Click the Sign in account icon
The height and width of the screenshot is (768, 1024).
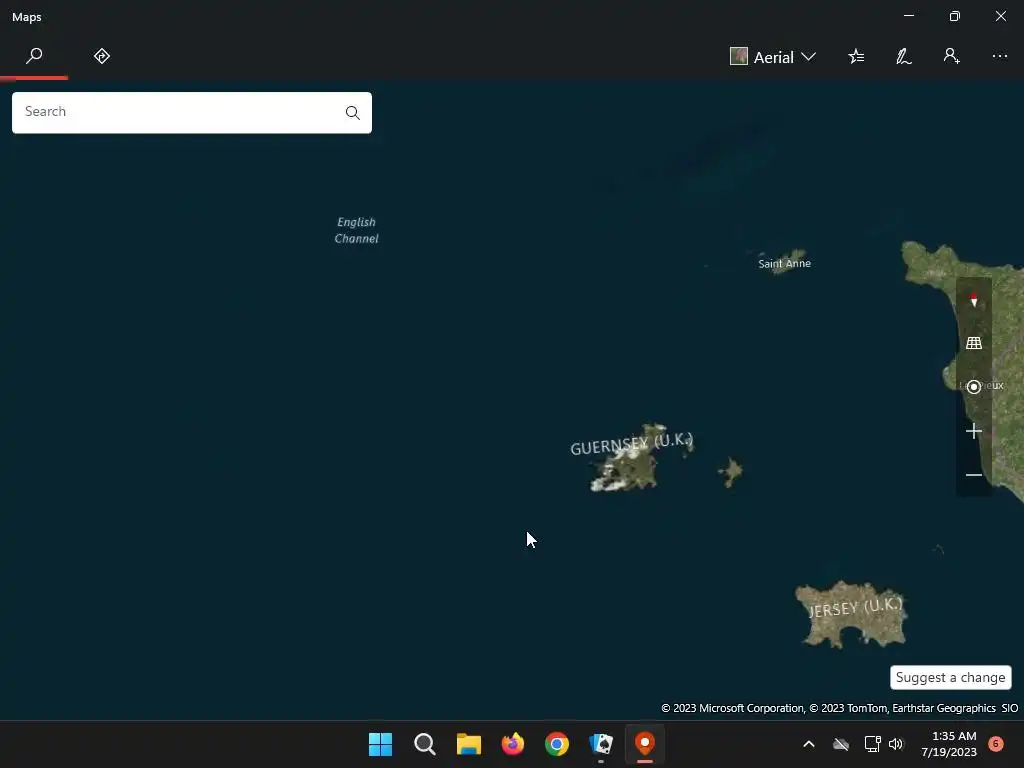tap(952, 56)
